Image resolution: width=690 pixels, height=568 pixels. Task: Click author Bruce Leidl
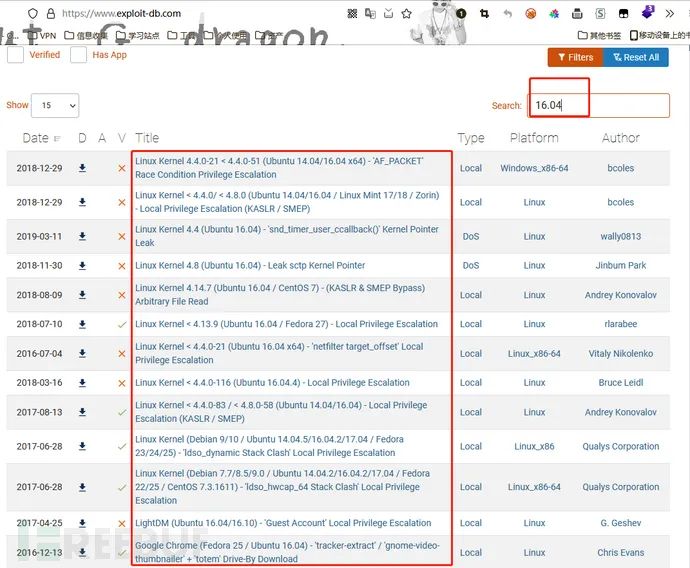(621, 382)
